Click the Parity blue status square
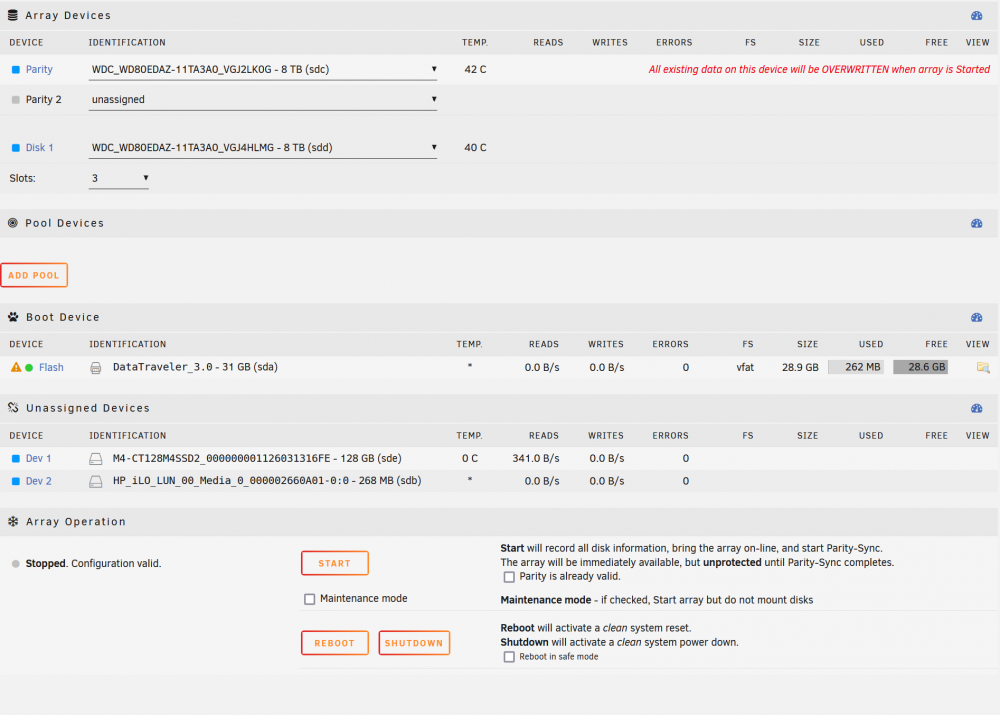 tap(16, 70)
